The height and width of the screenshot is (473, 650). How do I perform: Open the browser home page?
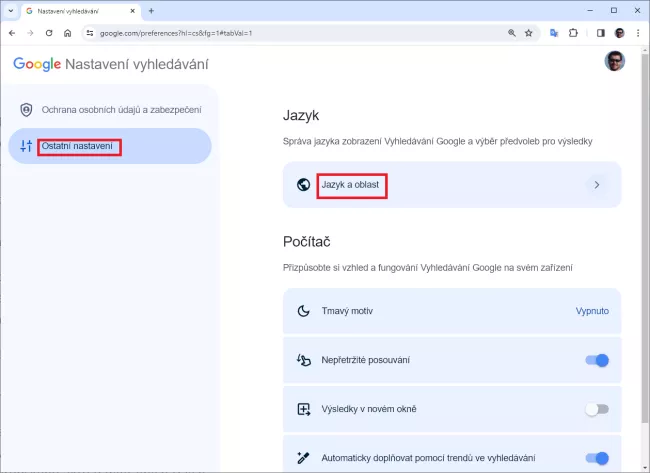click(68, 33)
